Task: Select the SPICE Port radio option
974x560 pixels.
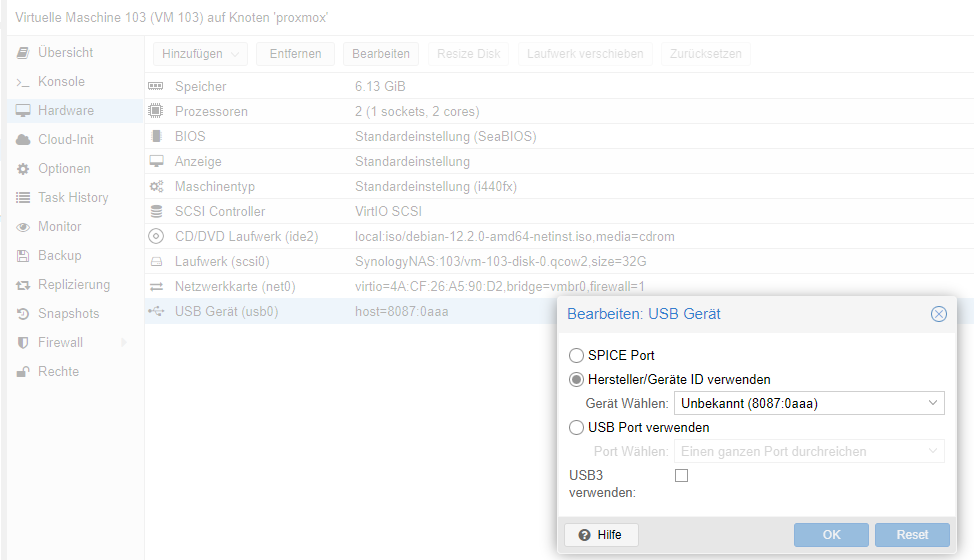Action: pos(576,355)
